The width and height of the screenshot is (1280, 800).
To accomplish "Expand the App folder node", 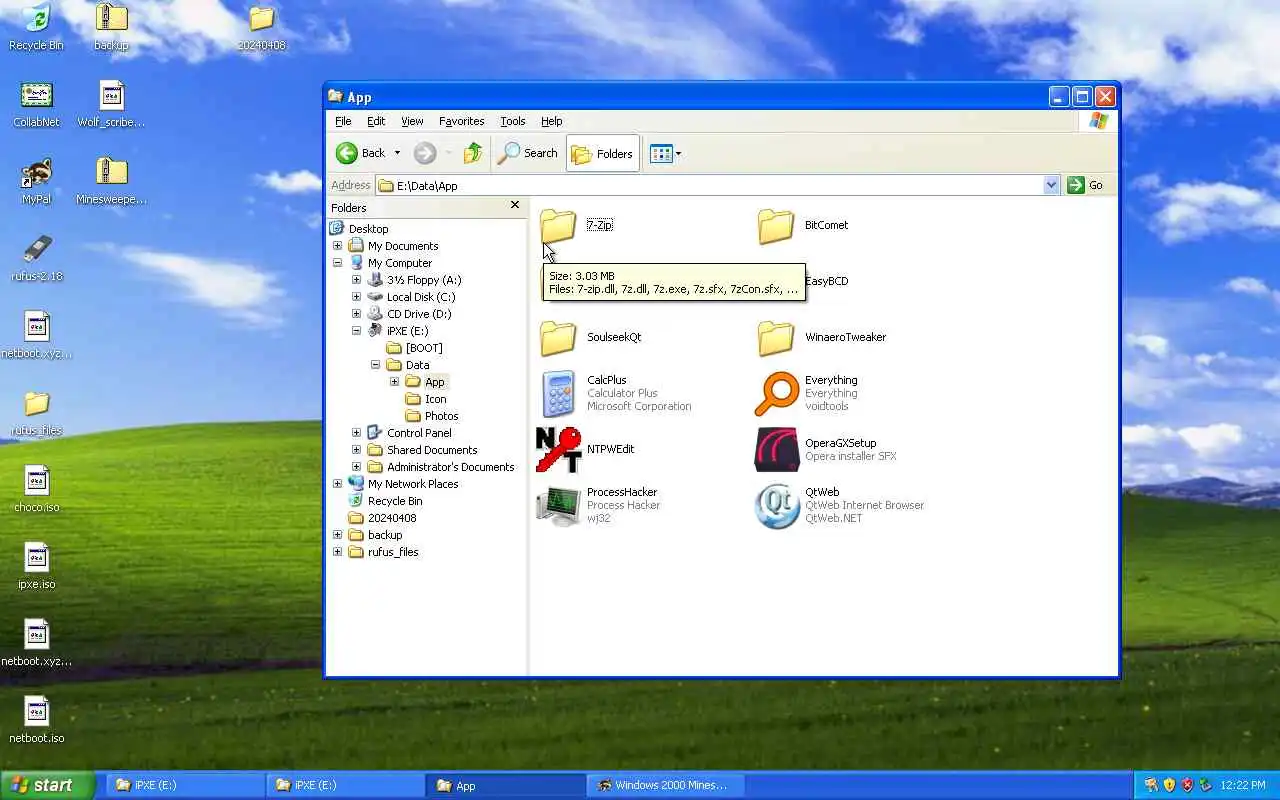I will (394, 382).
